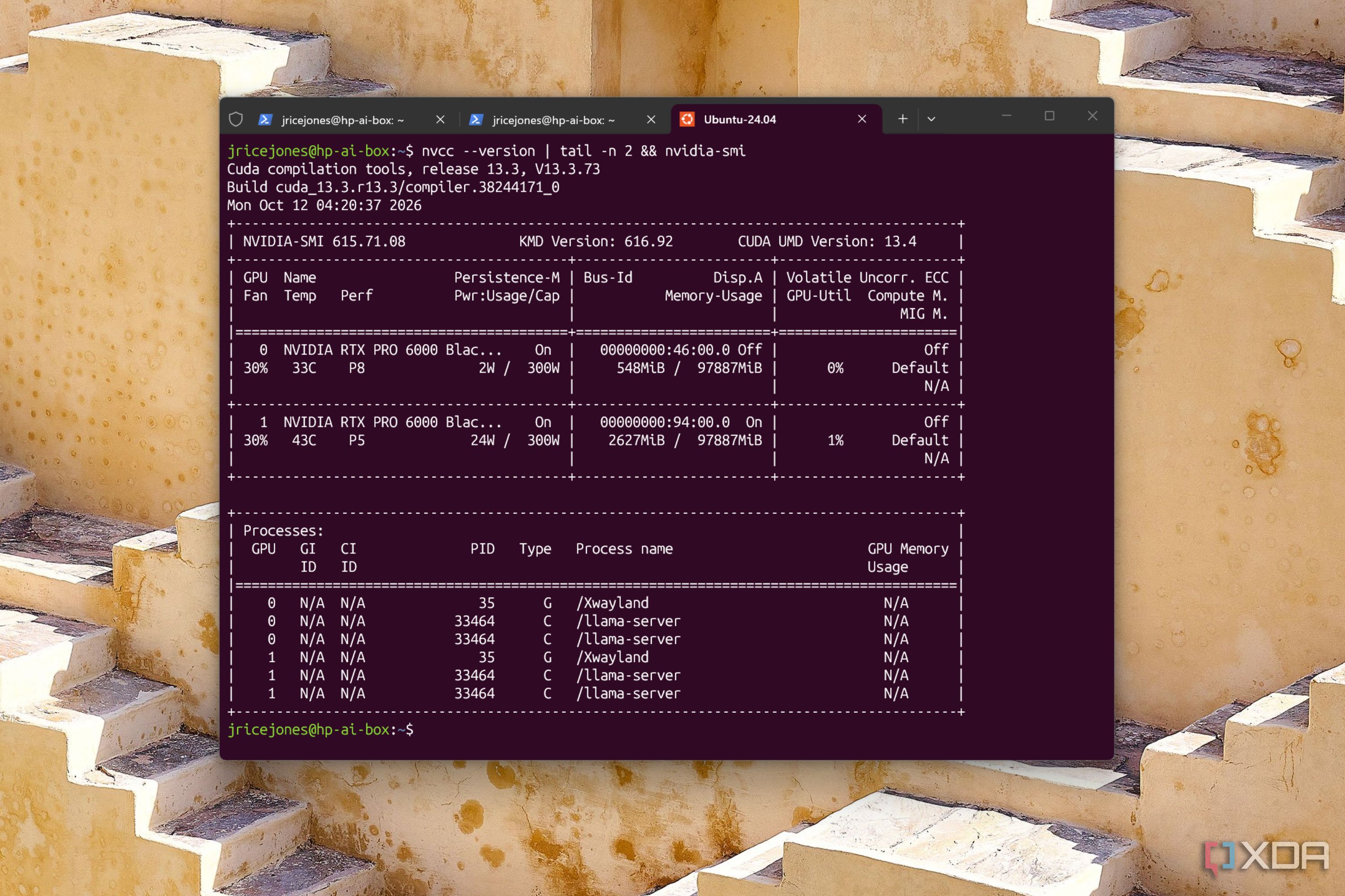The width and height of the screenshot is (1345, 896).
Task: Close the second jricejones@hp-ai-box tab
Action: coord(651,120)
